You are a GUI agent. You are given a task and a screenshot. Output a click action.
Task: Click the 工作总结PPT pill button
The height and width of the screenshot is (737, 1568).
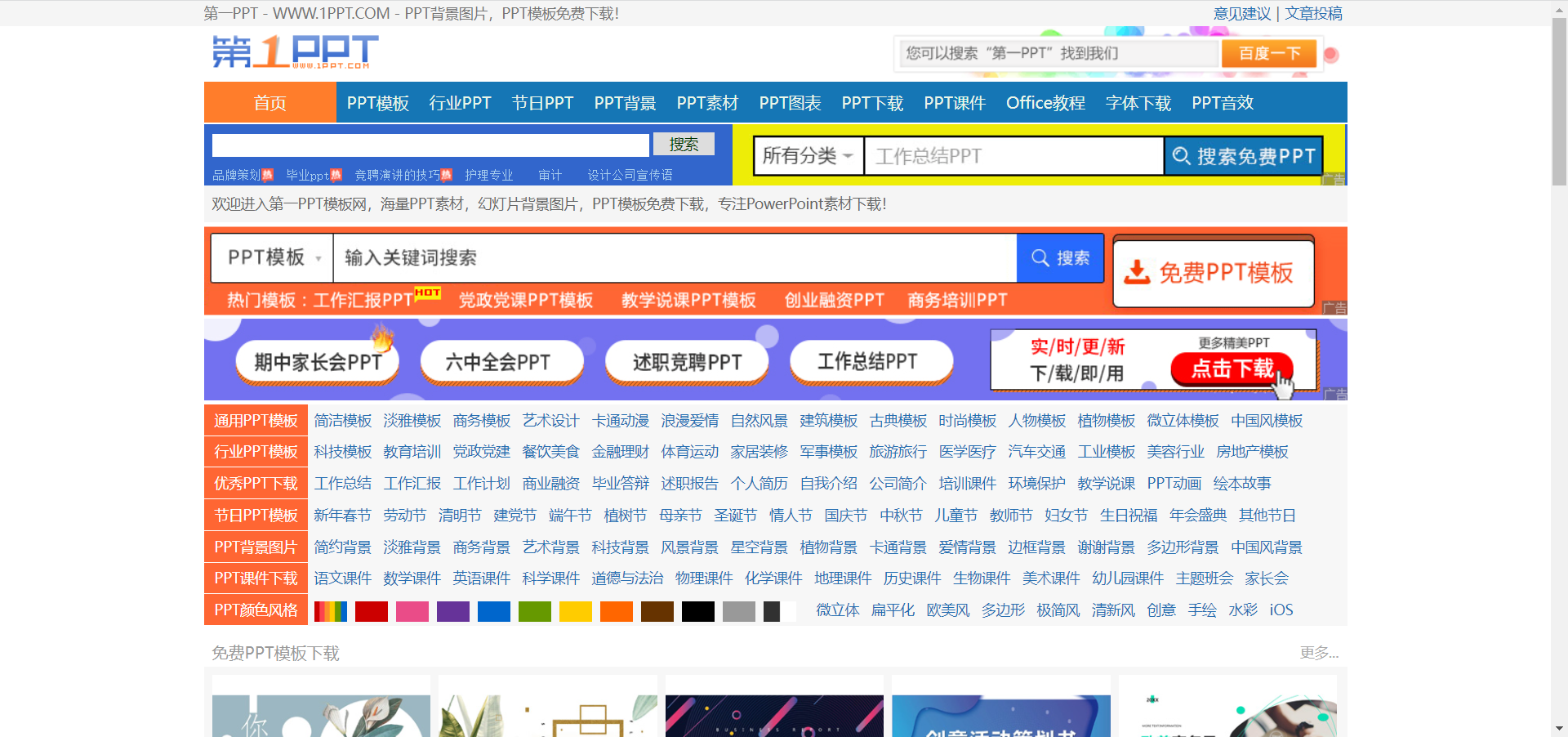pos(871,361)
